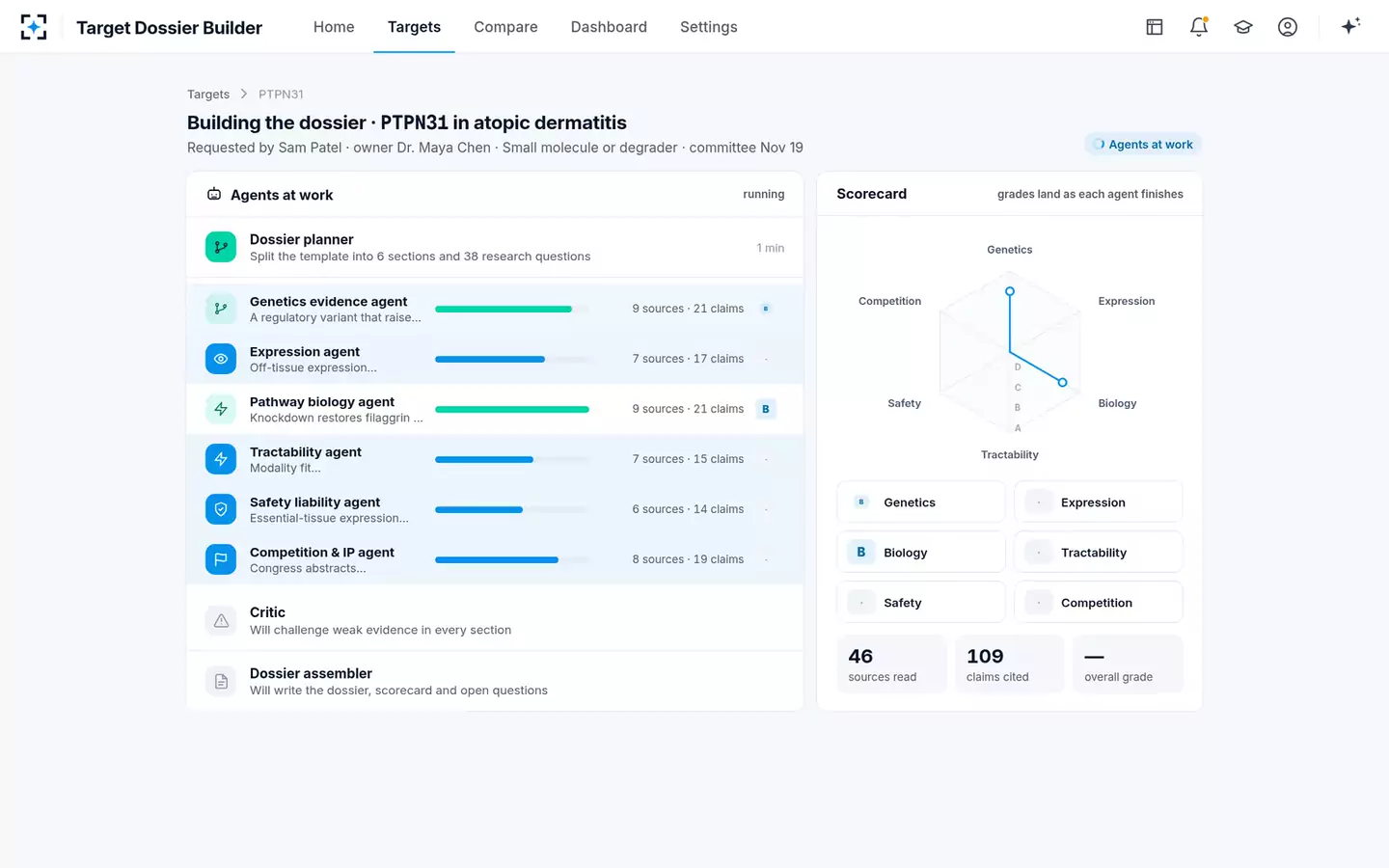Viewport: 1389px width, 868px height.
Task: Open the Tractability scorecard card
Action: pyautogui.click(x=1099, y=553)
